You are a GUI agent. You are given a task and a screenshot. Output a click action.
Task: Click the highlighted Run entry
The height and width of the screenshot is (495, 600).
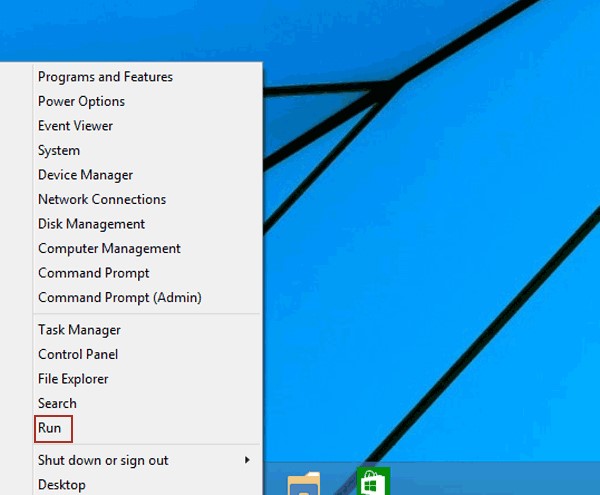click(50, 428)
